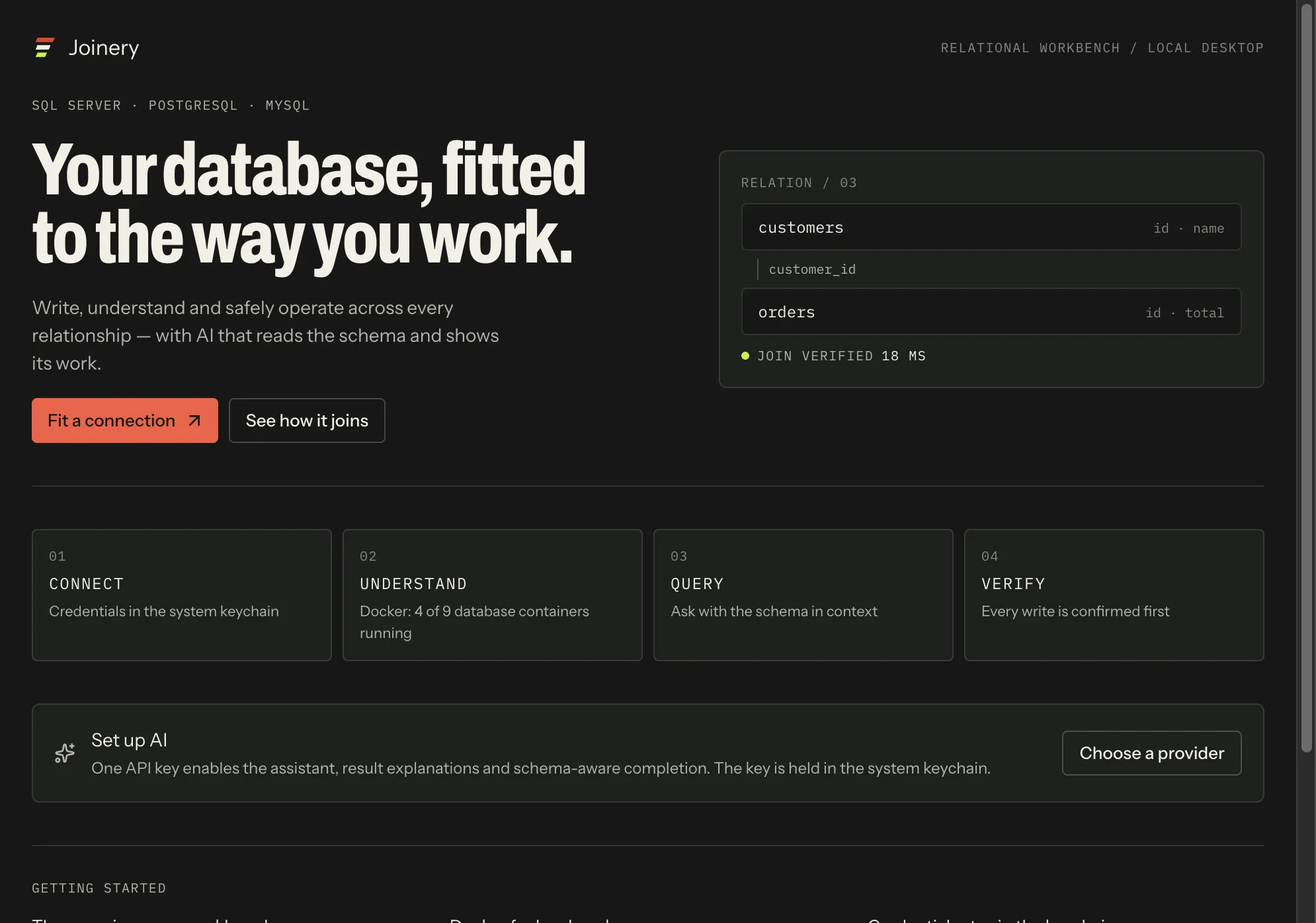Click RELATIONAL WORKBENCH / LOCAL DESKTOP header text
This screenshot has width=1316, height=923.
(1102, 48)
